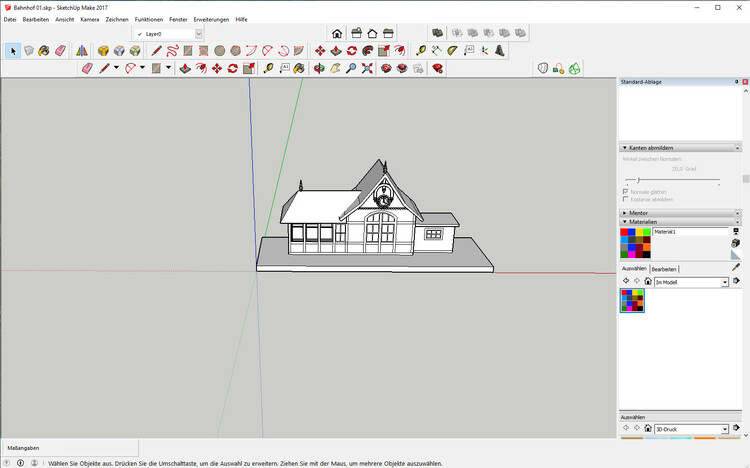Select the Pan hand tool
This screenshot has width=750, height=468.
tap(335, 68)
